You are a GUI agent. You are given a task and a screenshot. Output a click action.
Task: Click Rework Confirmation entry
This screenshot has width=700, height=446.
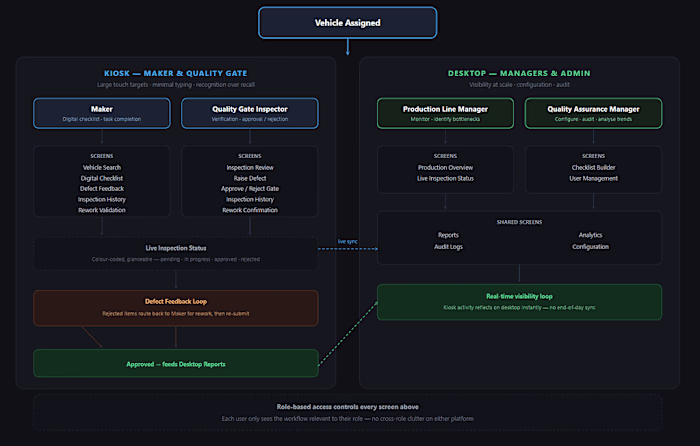[250, 210]
